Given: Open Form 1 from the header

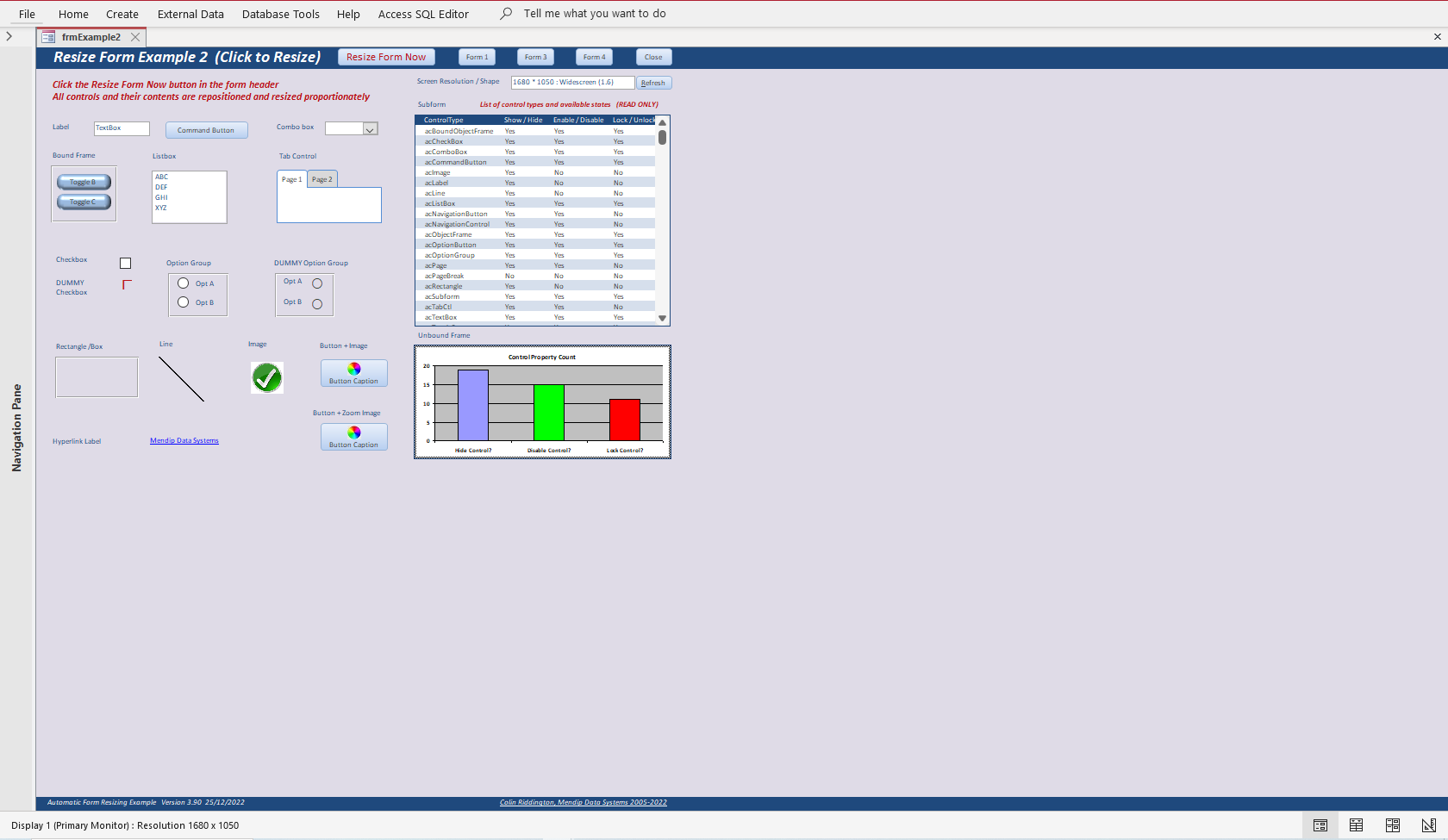Looking at the screenshot, I should click(x=477, y=57).
